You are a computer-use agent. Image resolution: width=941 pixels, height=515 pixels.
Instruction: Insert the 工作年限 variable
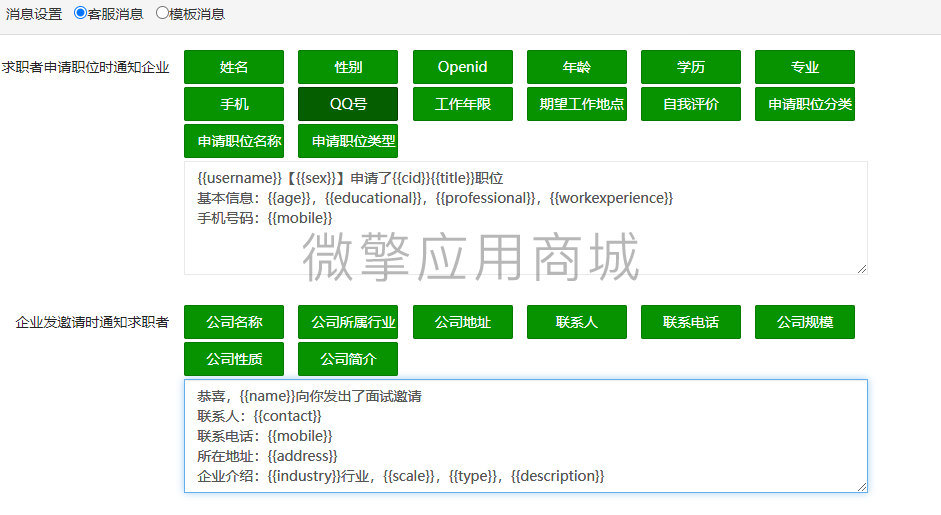[462, 104]
